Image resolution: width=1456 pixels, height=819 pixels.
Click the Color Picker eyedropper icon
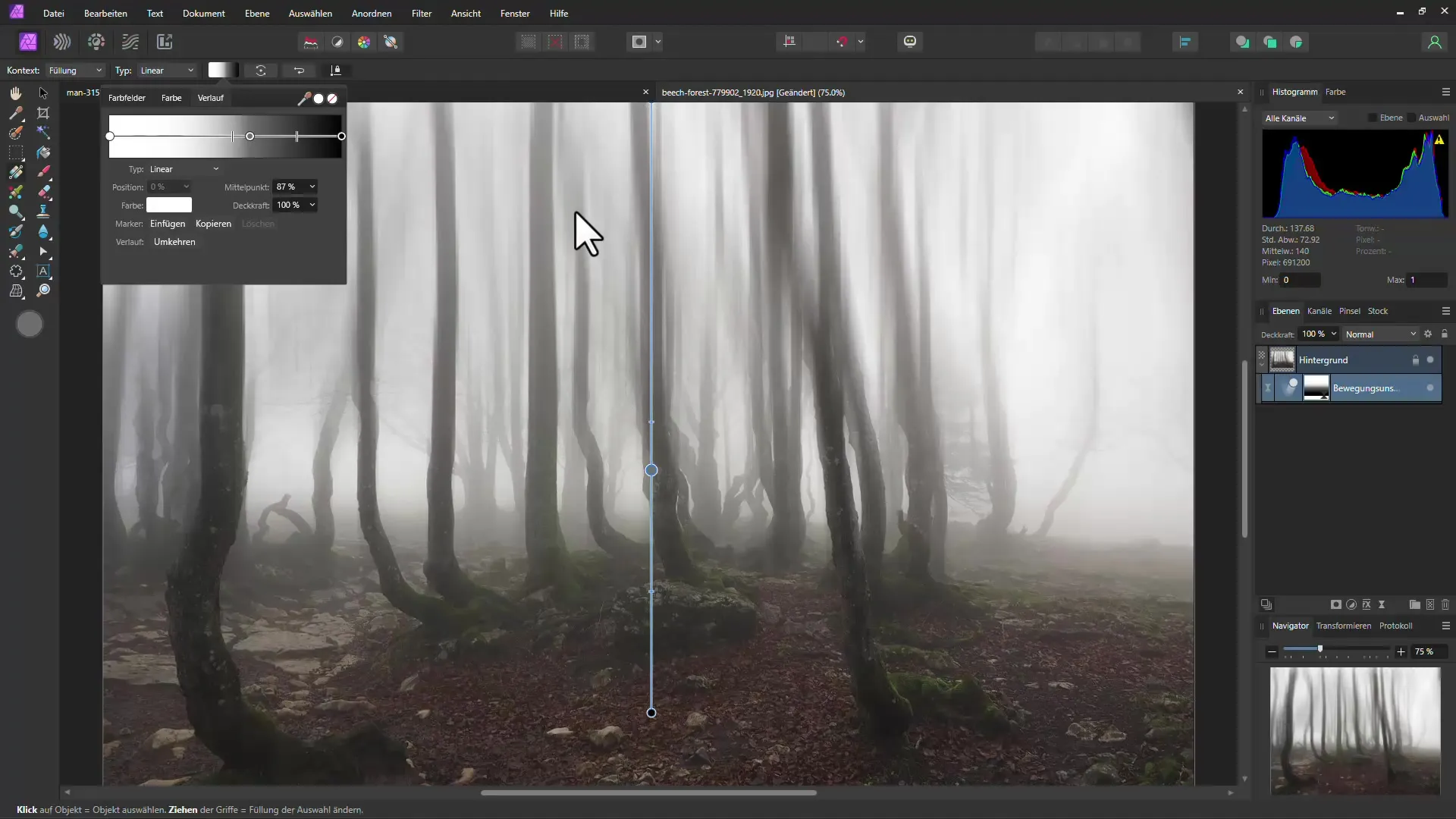coord(304,97)
